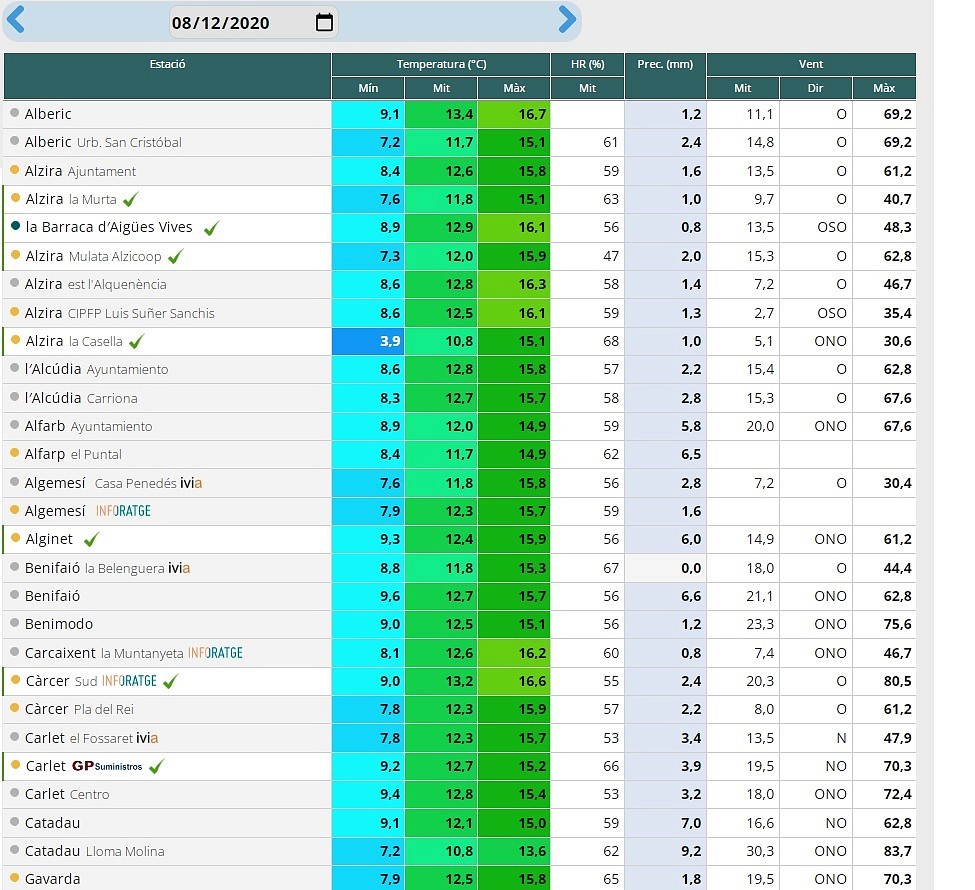Open the calendar date picker icon
The image size is (975, 890).
coord(325,22)
